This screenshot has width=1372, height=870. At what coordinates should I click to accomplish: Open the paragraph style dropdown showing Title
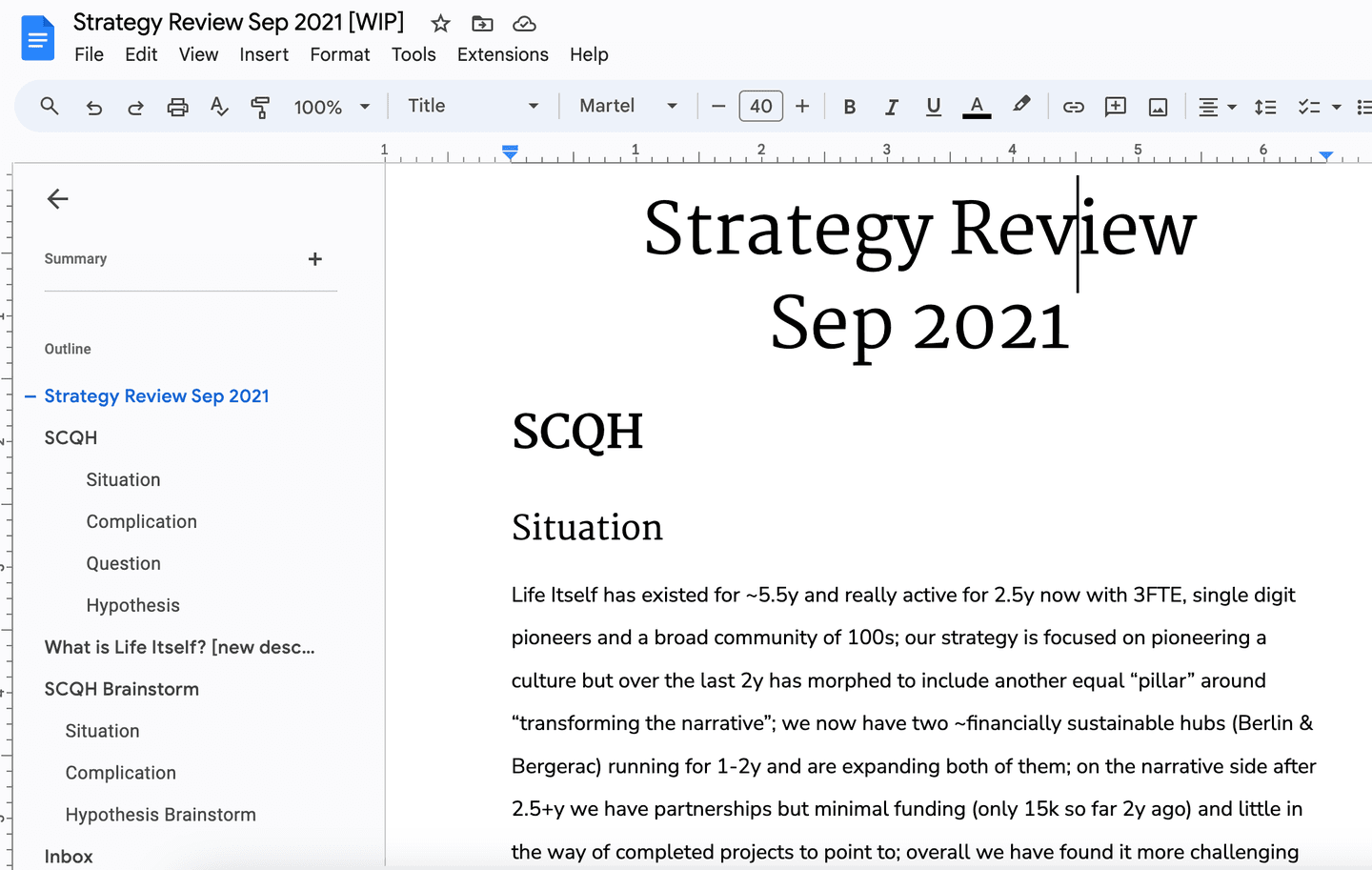(474, 106)
